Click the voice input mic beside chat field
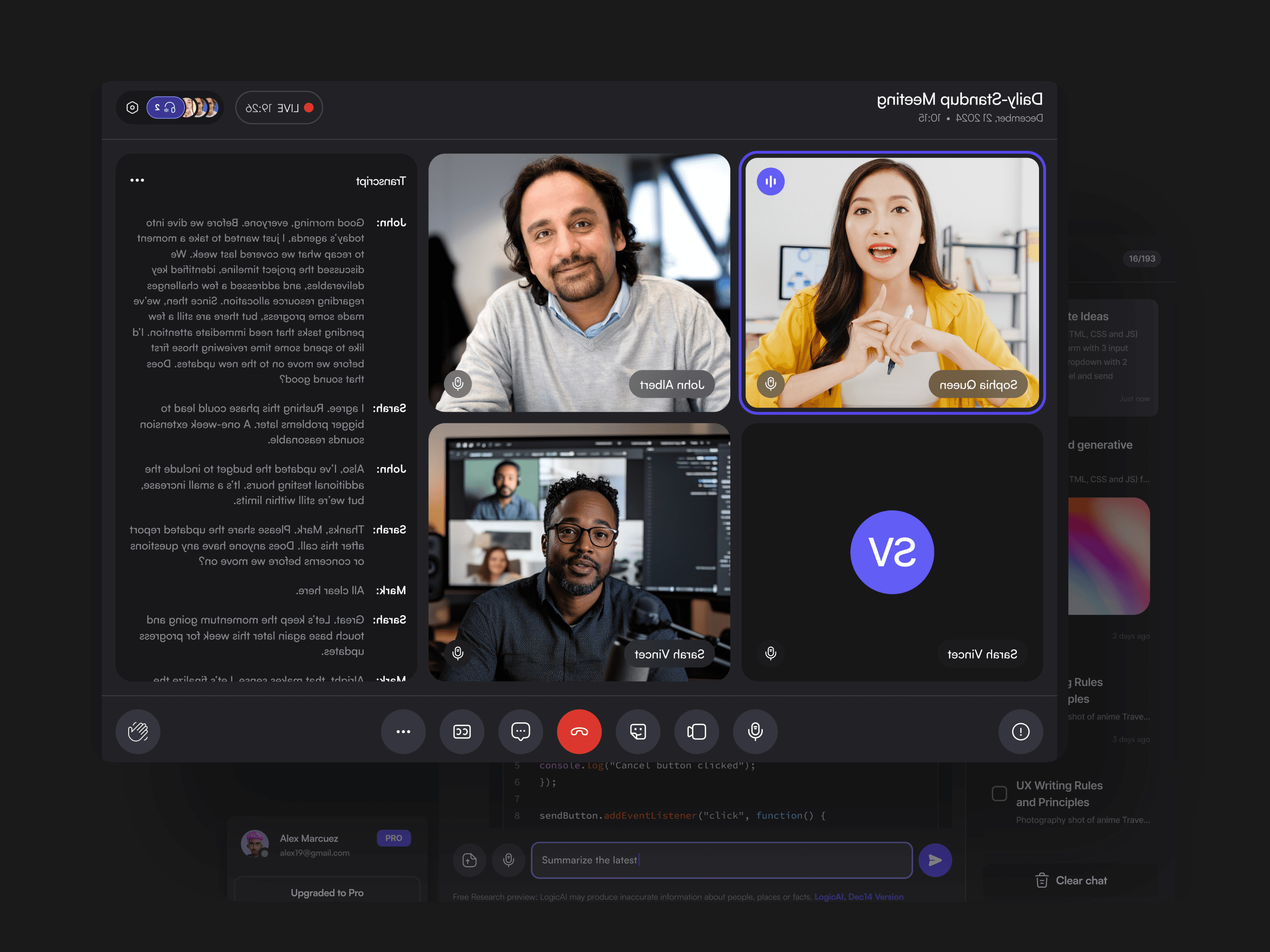The width and height of the screenshot is (1270, 952). pos(509,860)
